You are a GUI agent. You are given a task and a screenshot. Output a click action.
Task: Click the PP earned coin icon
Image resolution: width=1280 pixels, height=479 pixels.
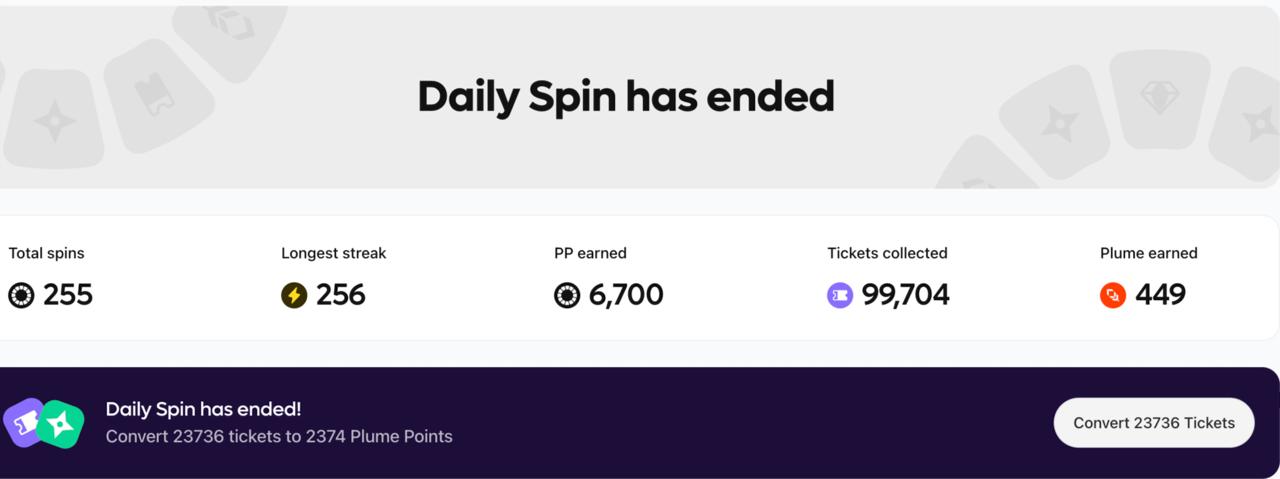[x=567, y=295]
